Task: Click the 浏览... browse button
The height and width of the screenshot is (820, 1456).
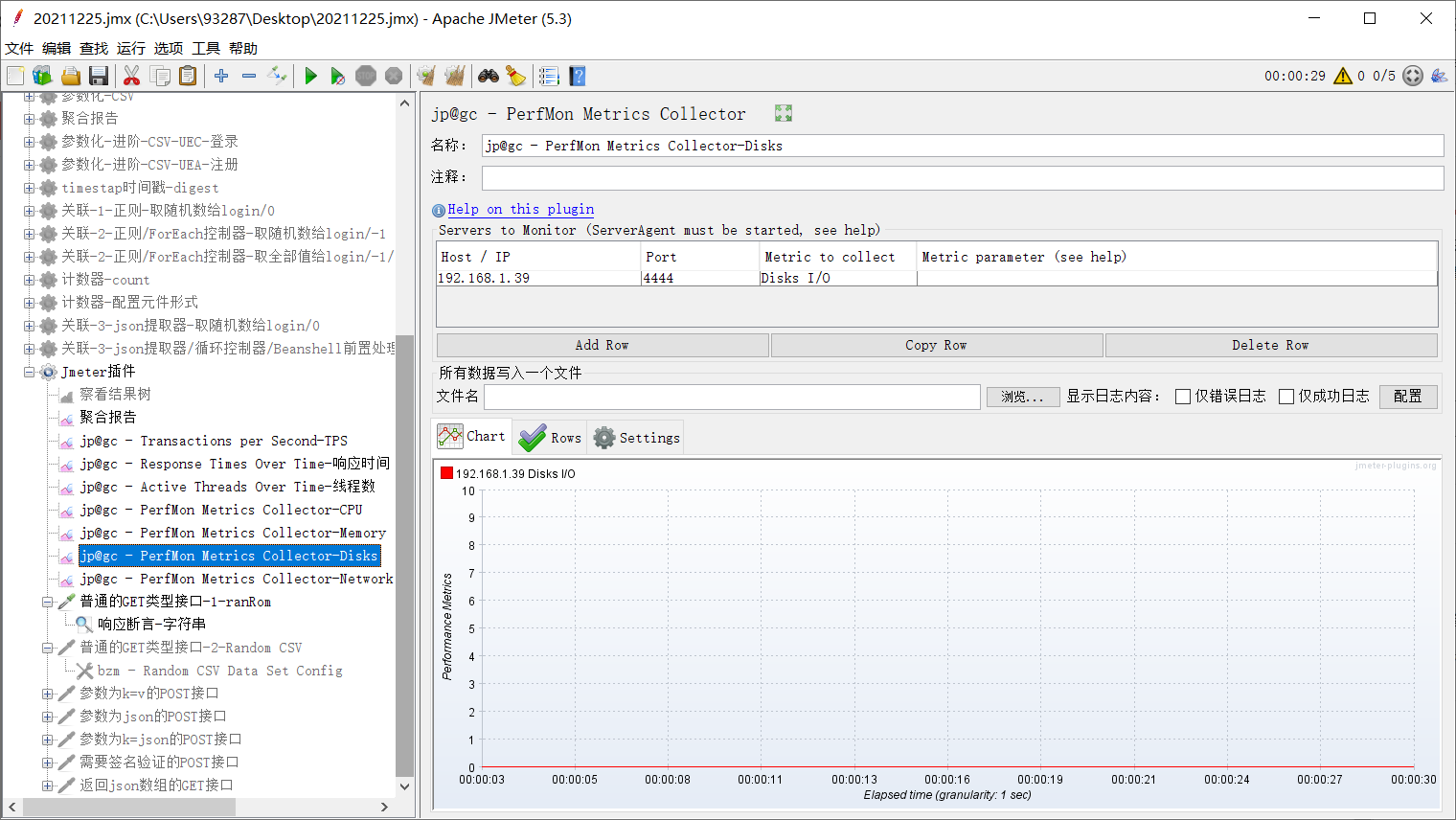Action: point(1023,397)
